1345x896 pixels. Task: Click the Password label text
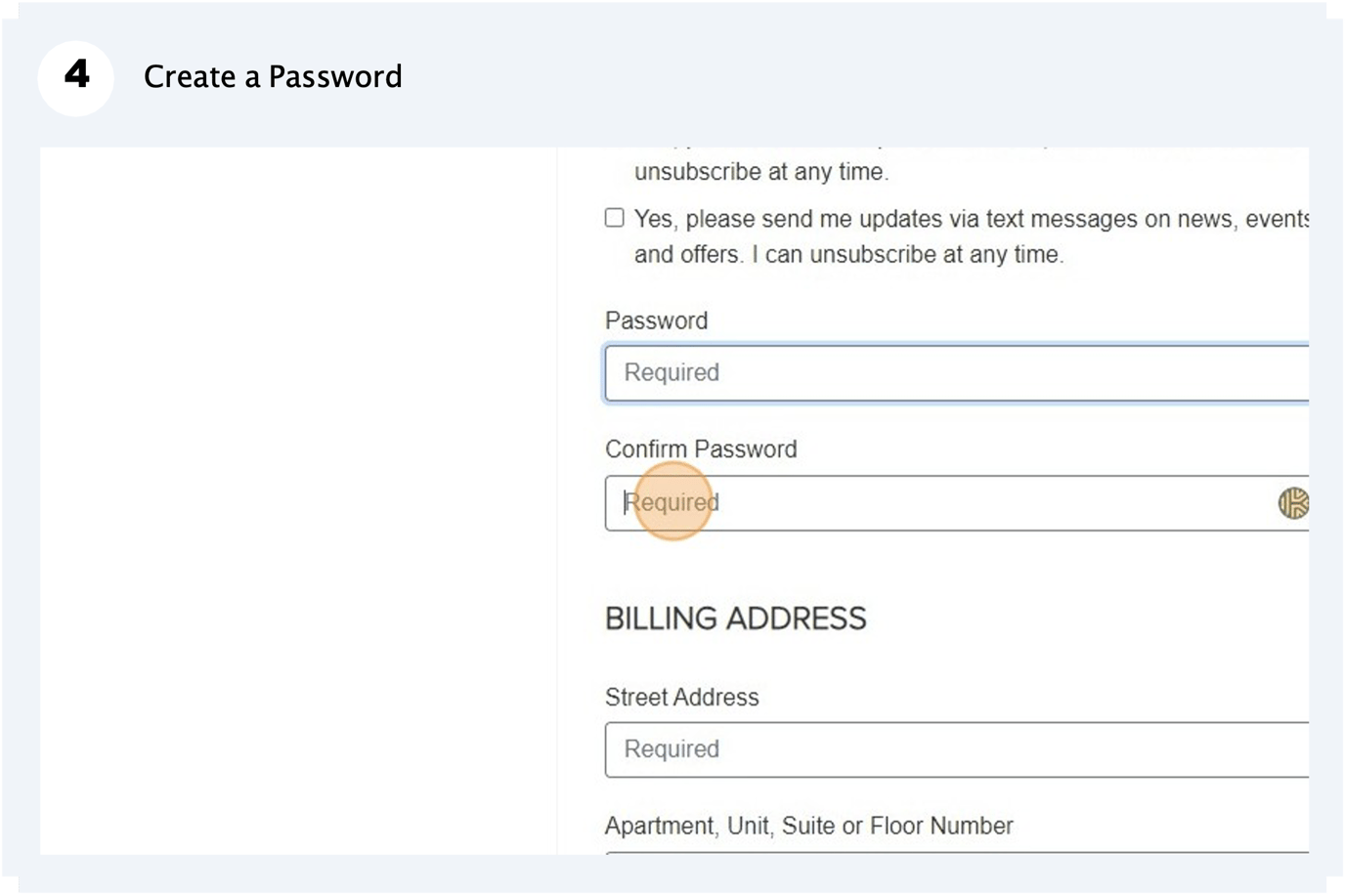(657, 320)
